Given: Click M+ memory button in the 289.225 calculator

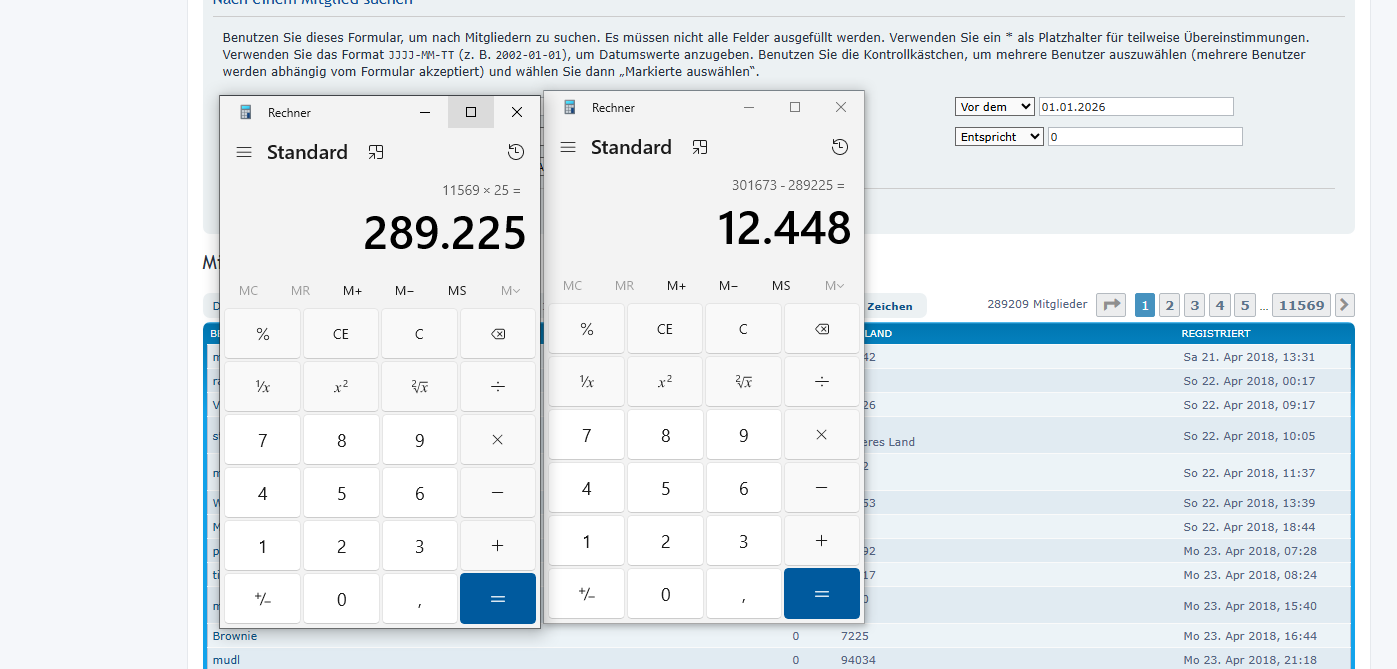Looking at the screenshot, I should [352, 291].
